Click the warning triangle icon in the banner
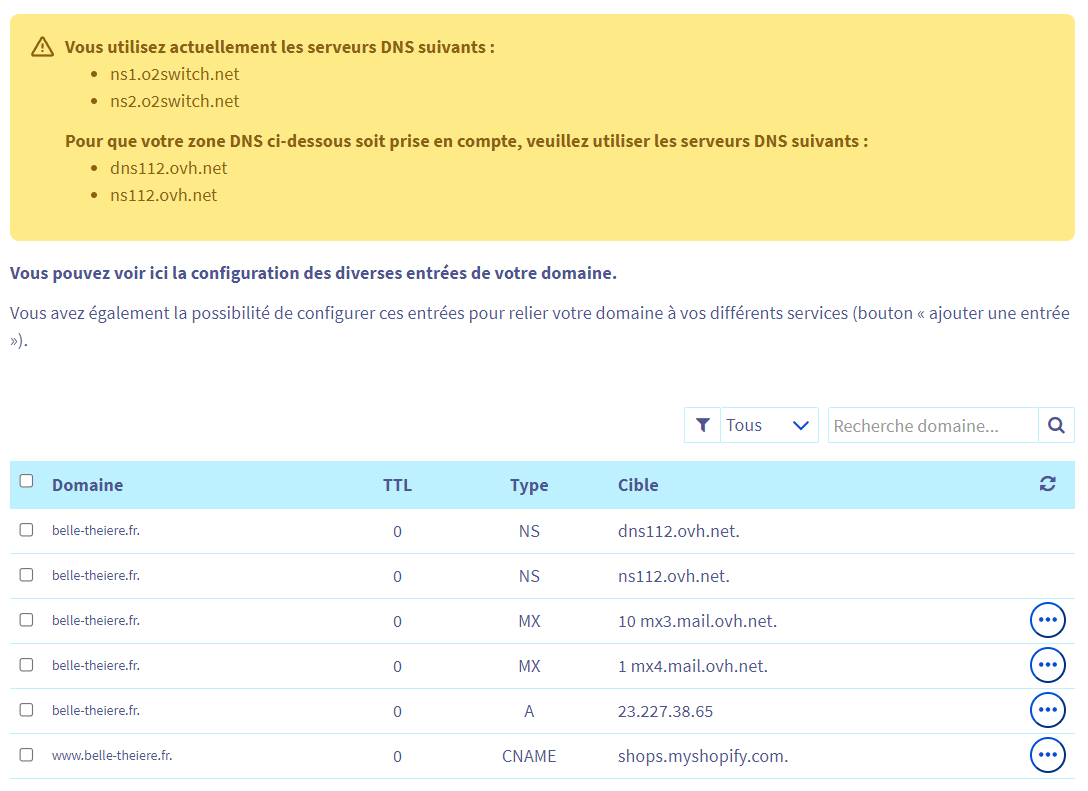Image resolution: width=1088 pixels, height=791 pixels. click(42, 47)
